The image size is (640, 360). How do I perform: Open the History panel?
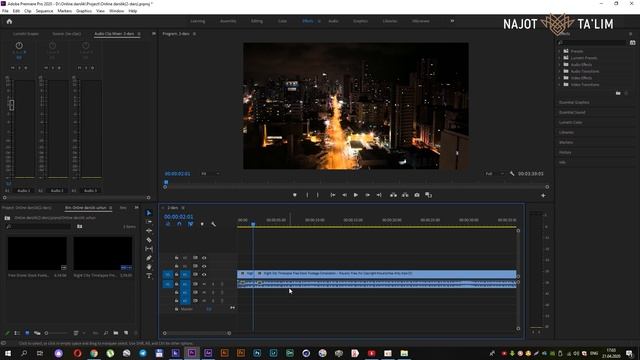(x=565, y=152)
